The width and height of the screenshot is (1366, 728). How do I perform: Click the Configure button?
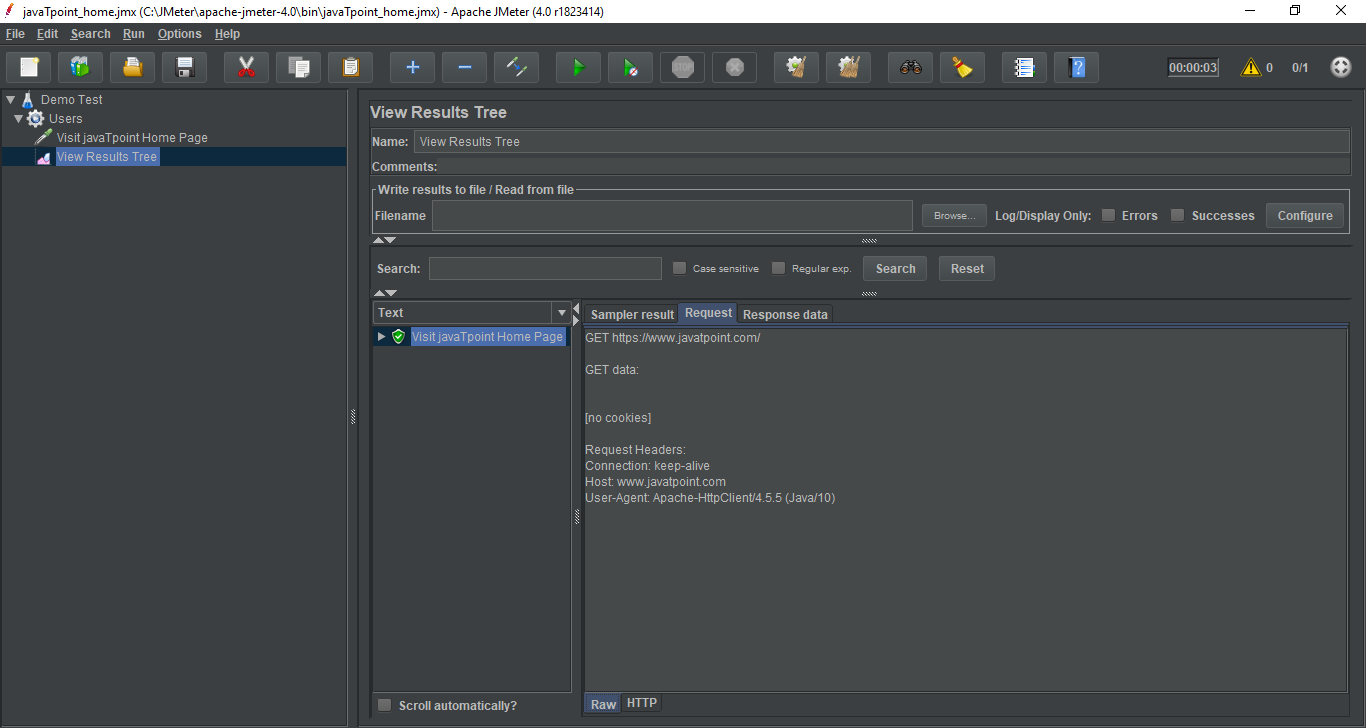point(1305,215)
